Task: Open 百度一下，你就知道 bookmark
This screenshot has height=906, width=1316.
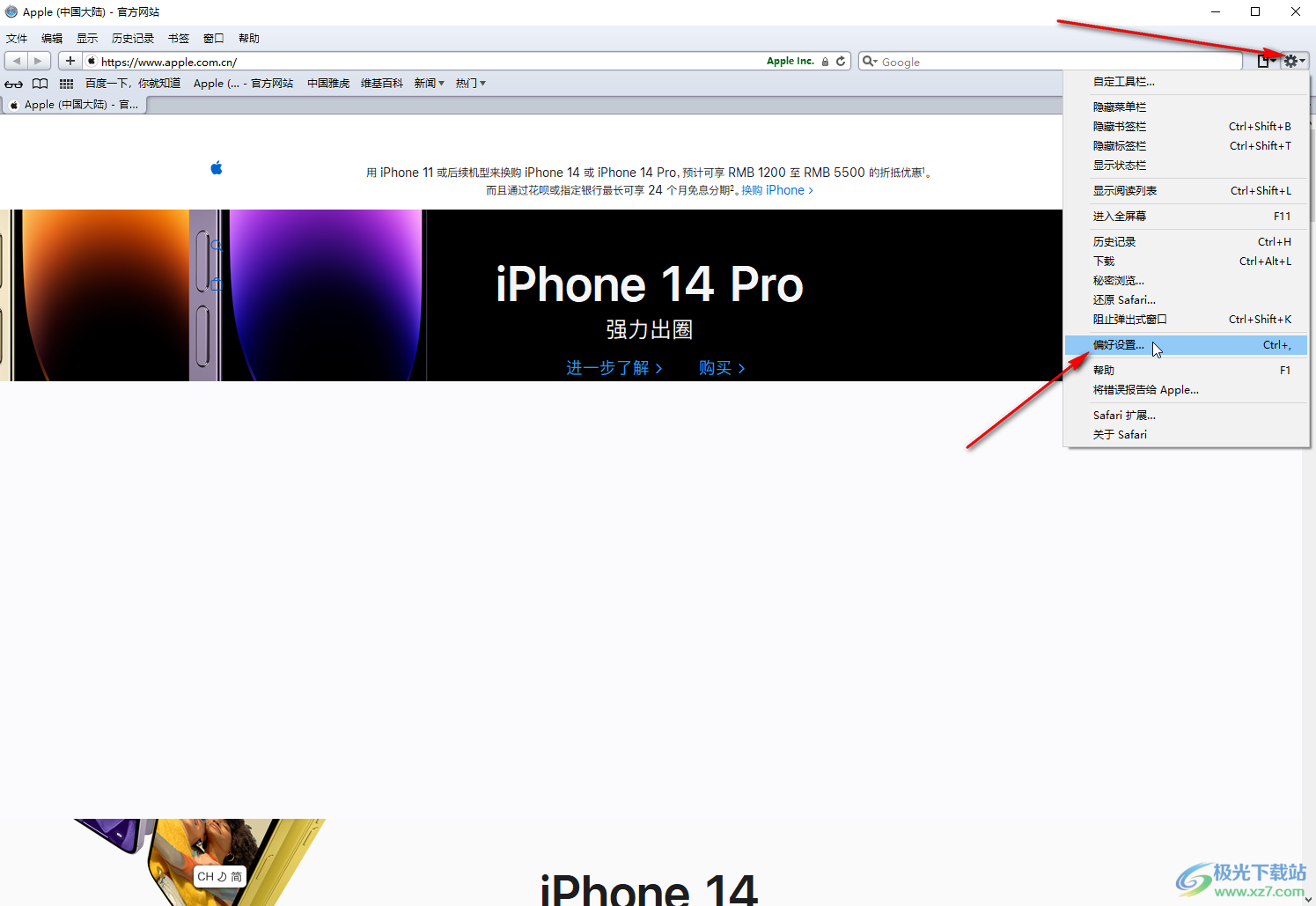Action: (133, 84)
